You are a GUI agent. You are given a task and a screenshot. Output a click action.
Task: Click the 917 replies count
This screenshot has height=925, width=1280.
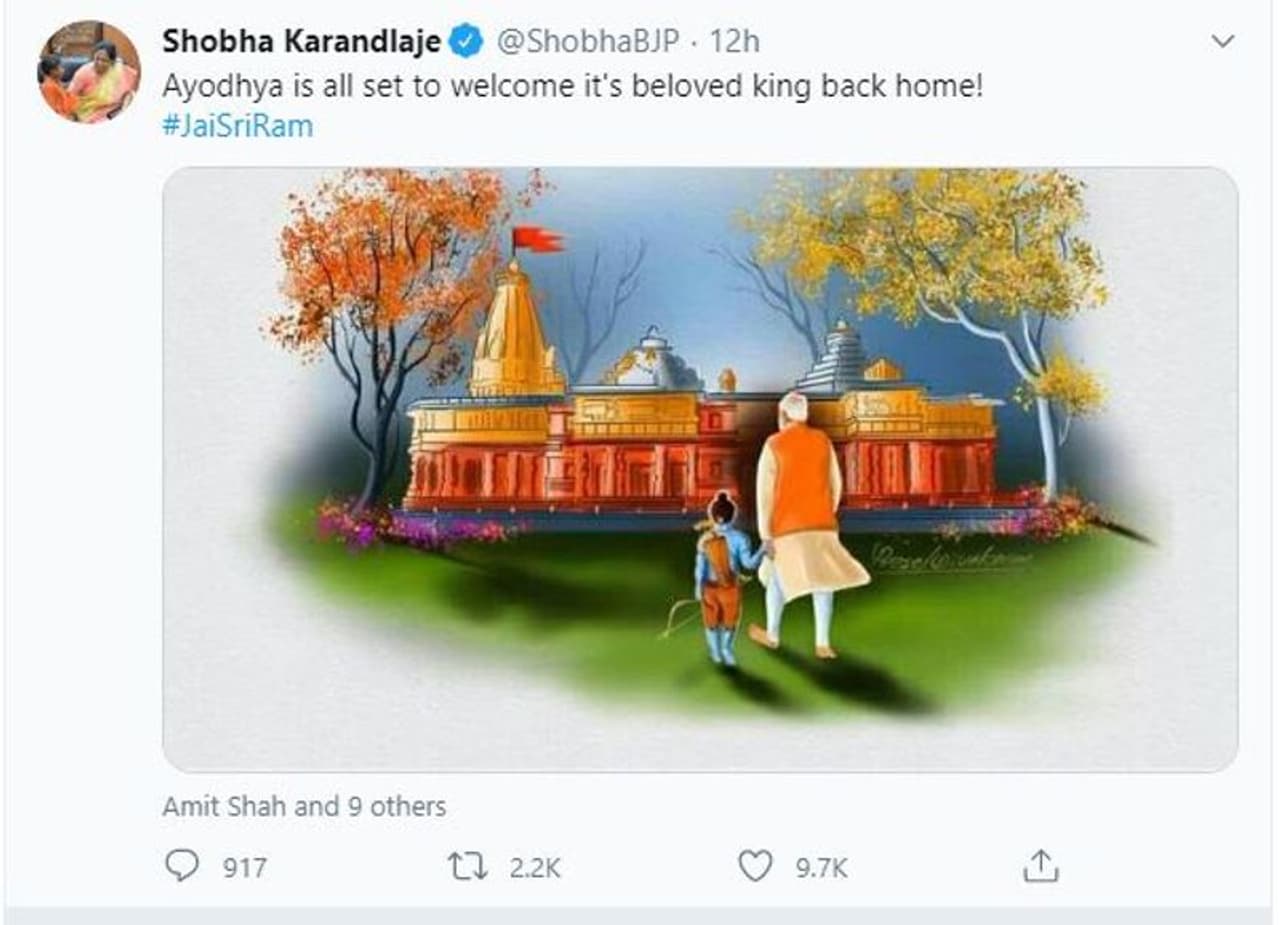tap(244, 867)
